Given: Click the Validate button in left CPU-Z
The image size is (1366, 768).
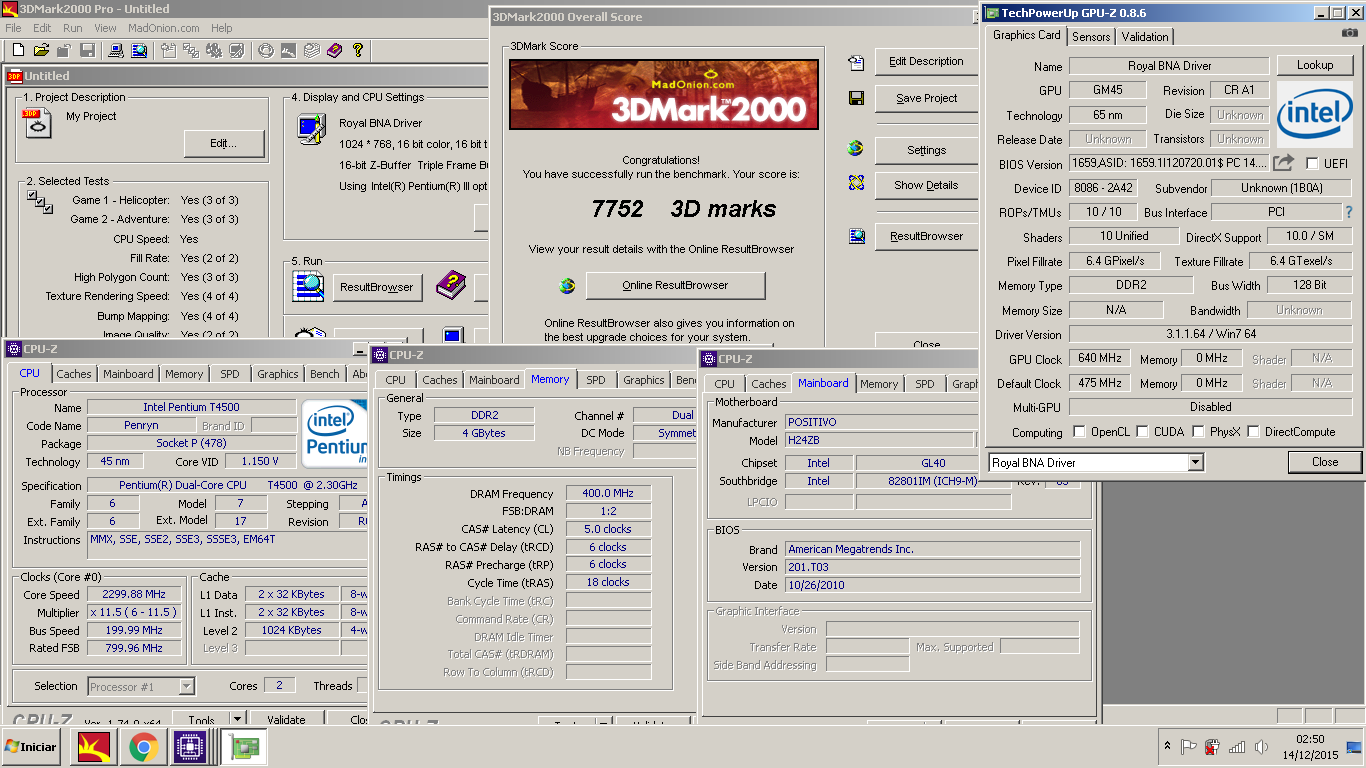Looking at the screenshot, I should pos(286,720).
